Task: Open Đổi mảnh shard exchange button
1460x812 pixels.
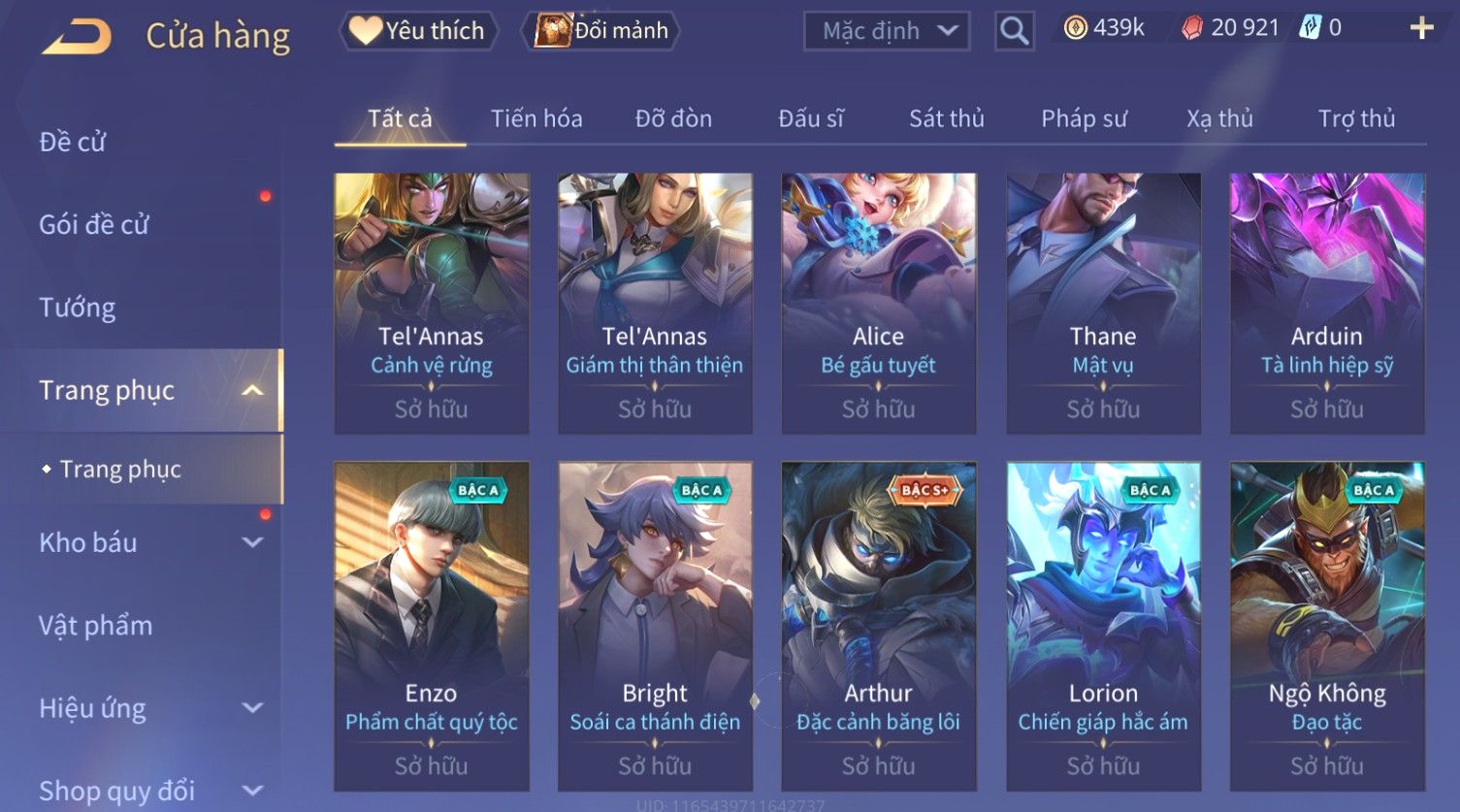Action: tap(601, 31)
